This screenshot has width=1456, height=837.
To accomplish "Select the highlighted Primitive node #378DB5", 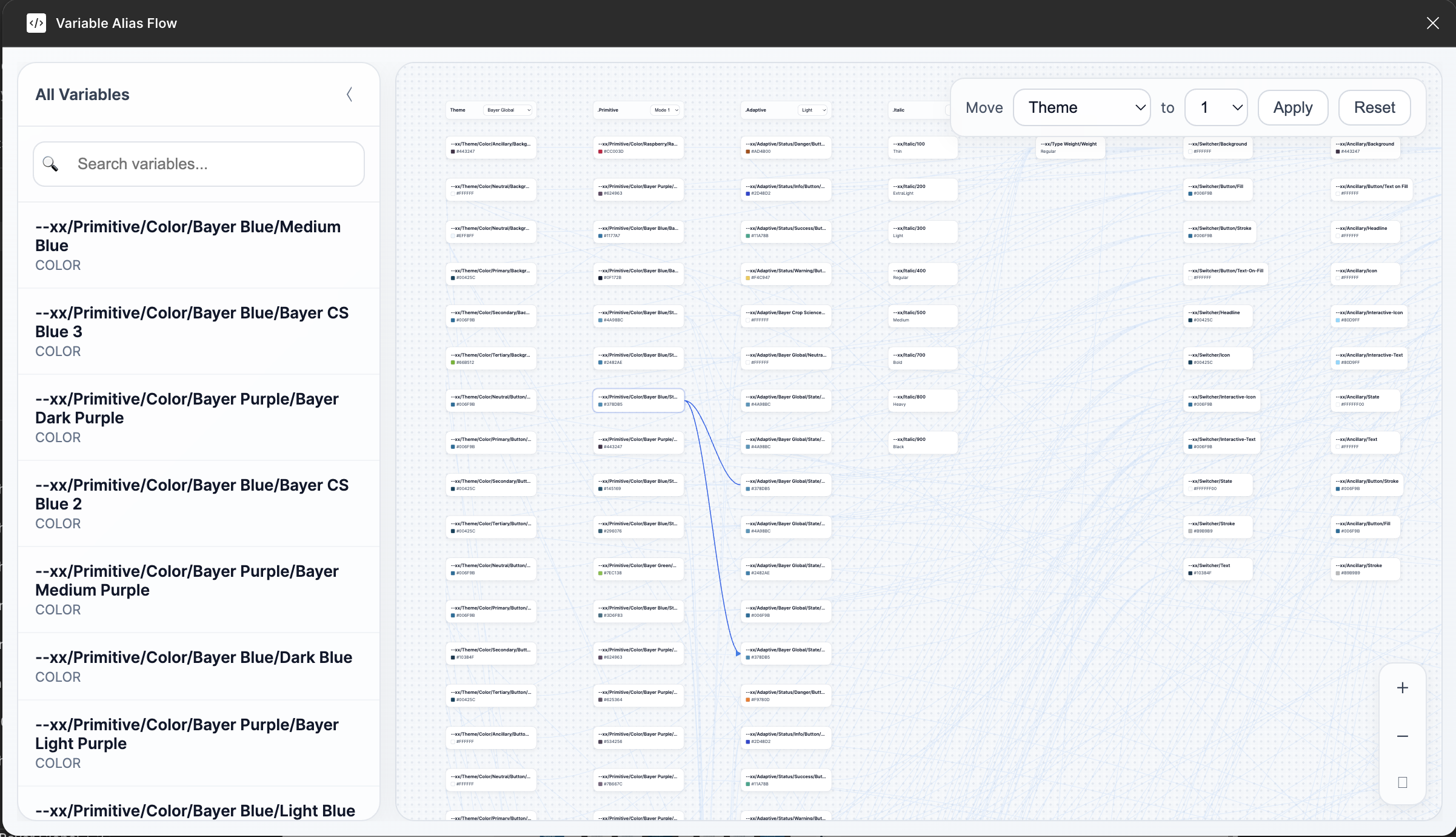I will pos(638,400).
